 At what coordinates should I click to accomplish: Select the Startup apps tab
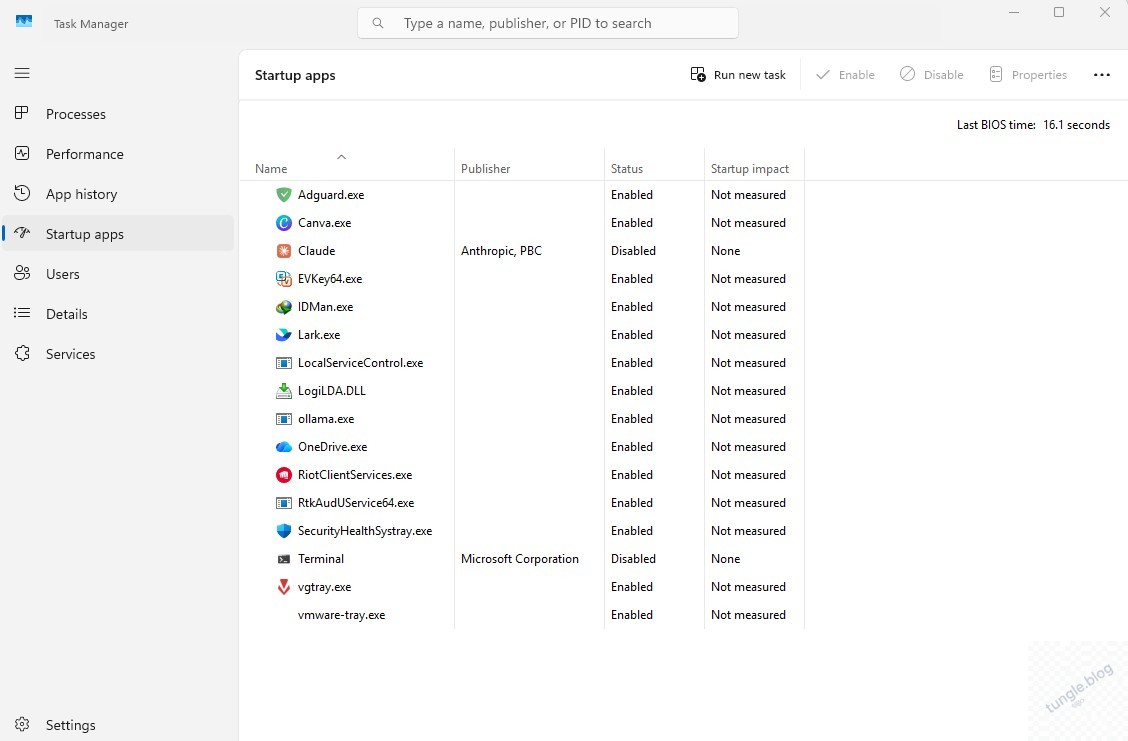[118, 234]
